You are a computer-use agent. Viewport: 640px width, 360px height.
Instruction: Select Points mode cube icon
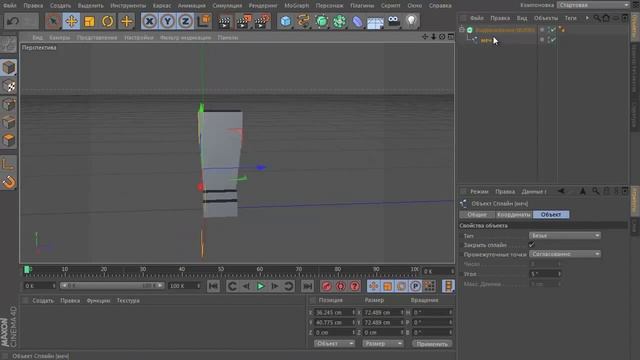click(9, 104)
